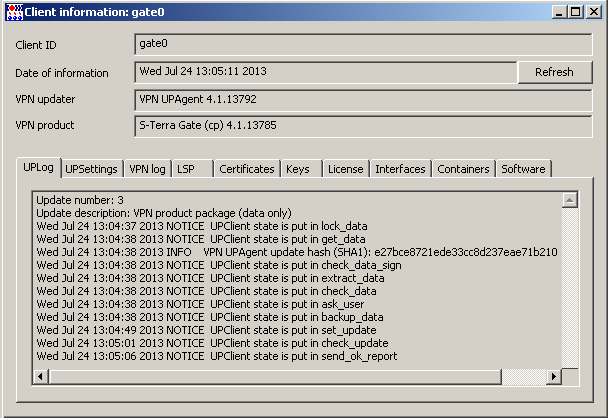The width and height of the screenshot is (608, 418).
Task: Click the horizontal scroll left arrow
Action: (40, 376)
